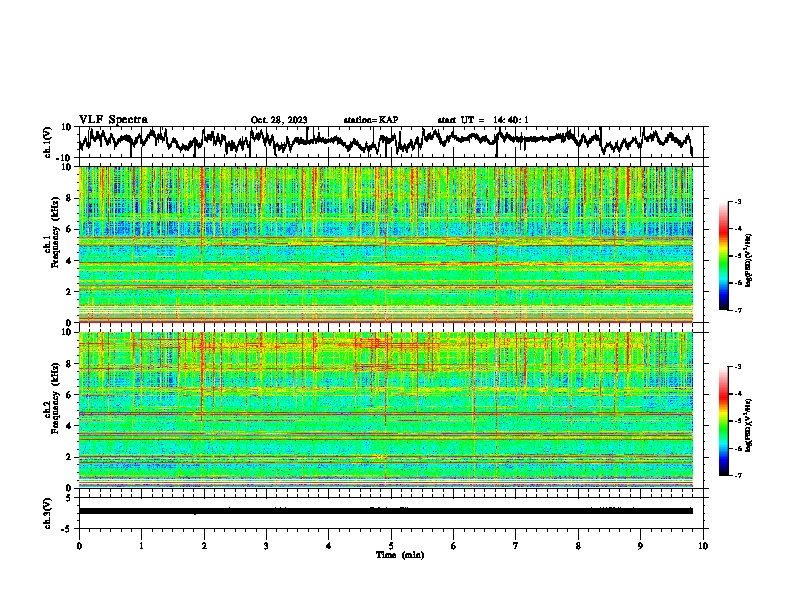This screenshot has height=612, width=792.
Task: Click the time axis tick label "2"
Action: (204, 546)
